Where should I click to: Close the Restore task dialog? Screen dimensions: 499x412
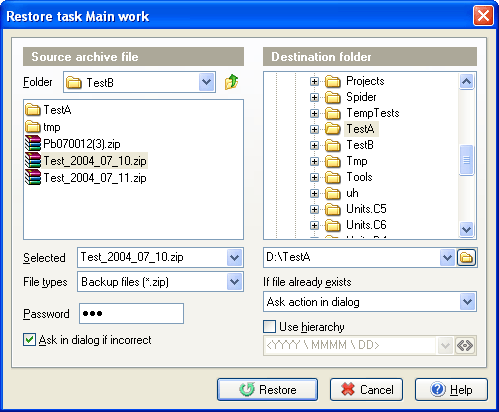tap(483, 16)
